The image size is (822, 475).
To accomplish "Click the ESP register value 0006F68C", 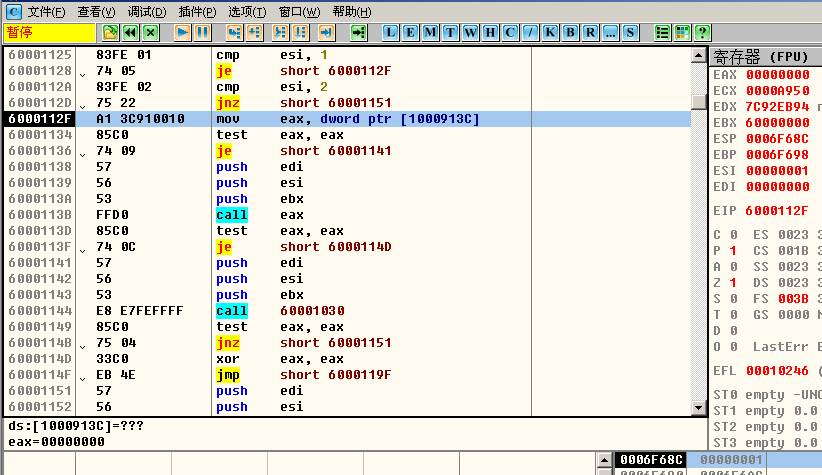I will pyautogui.click(x=778, y=139).
